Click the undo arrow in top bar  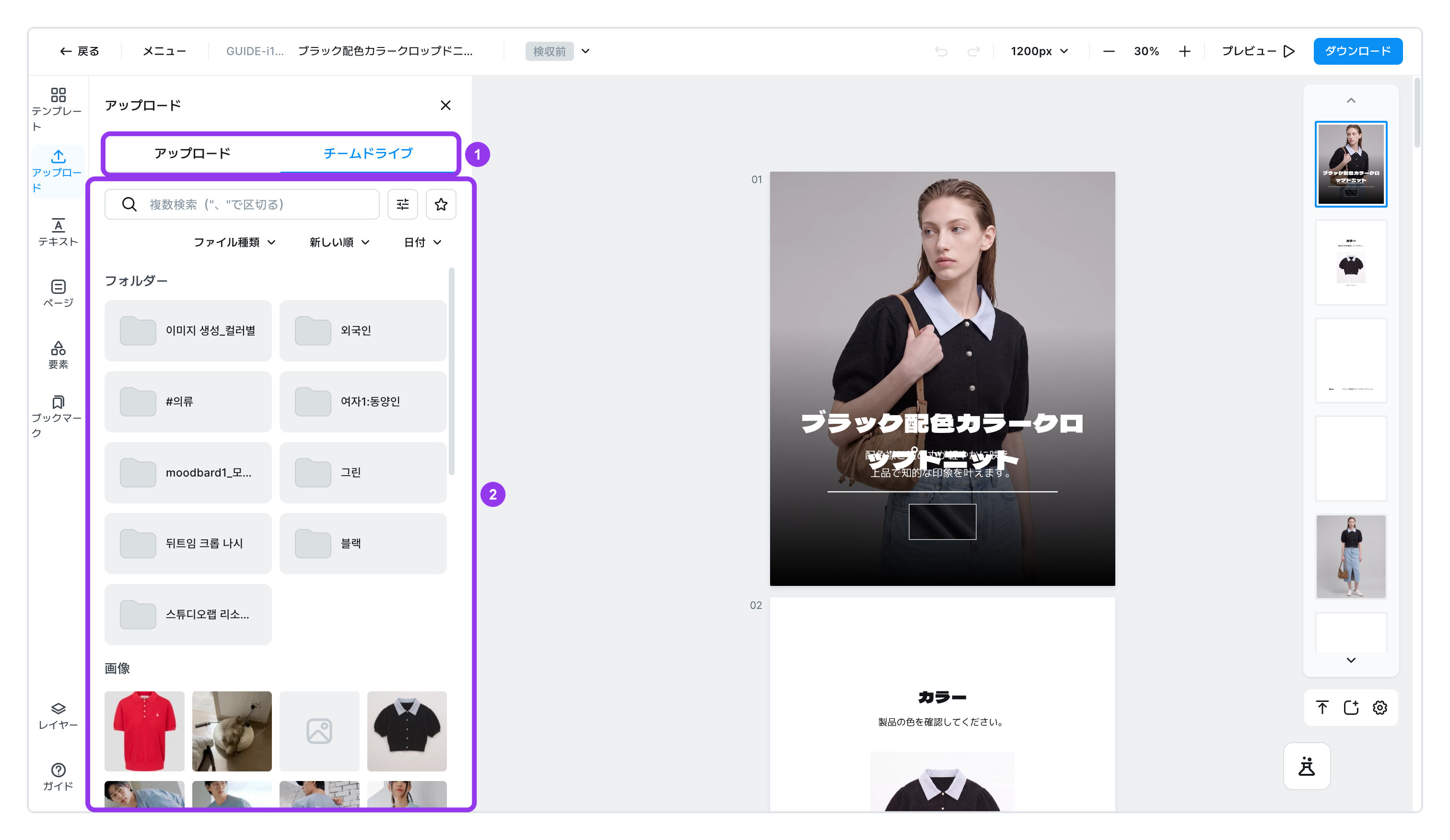pos(941,51)
